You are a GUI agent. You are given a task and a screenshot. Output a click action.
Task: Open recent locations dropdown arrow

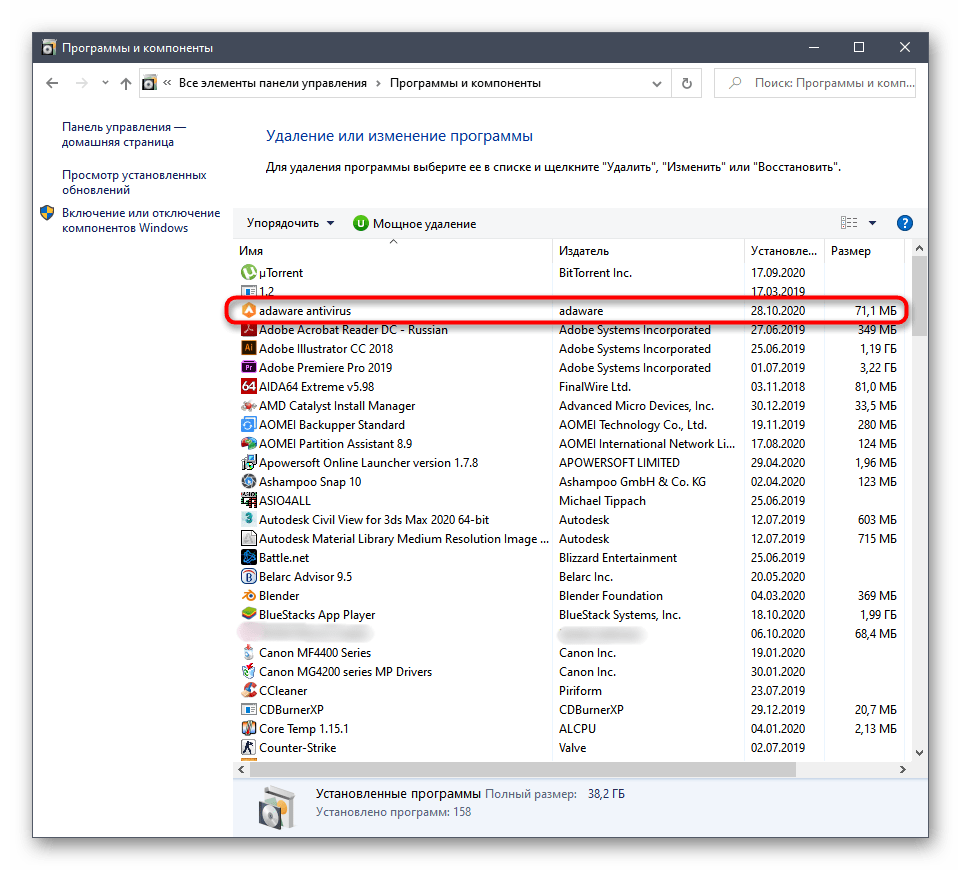[x=105, y=83]
